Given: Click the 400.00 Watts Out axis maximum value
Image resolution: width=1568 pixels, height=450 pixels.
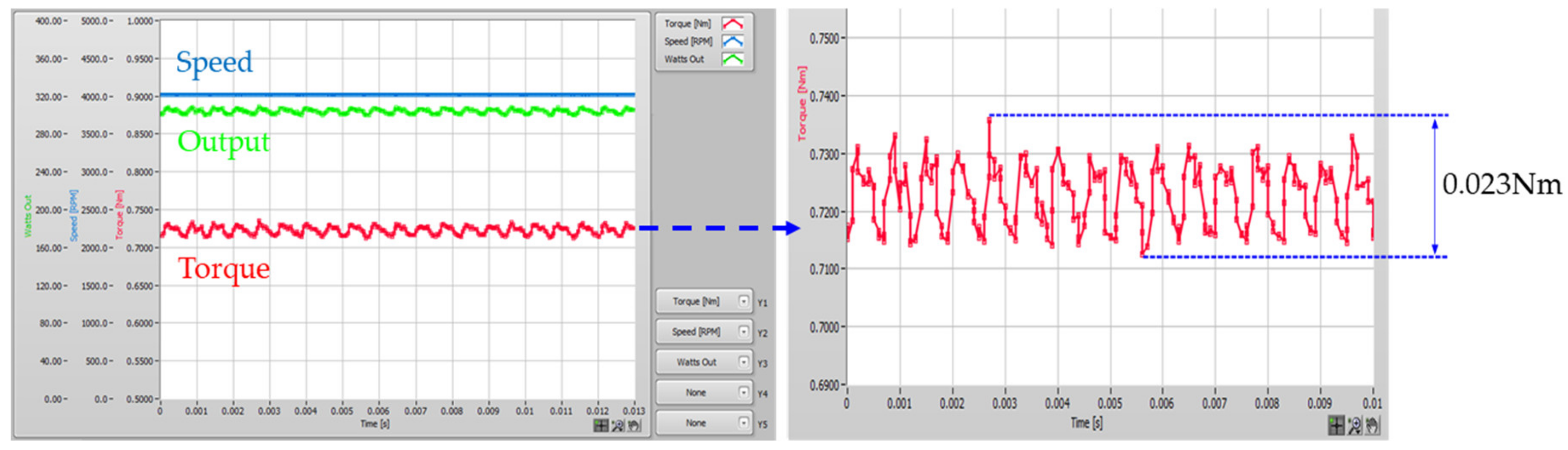Looking at the screenshot, I should (x=48, y=21).
